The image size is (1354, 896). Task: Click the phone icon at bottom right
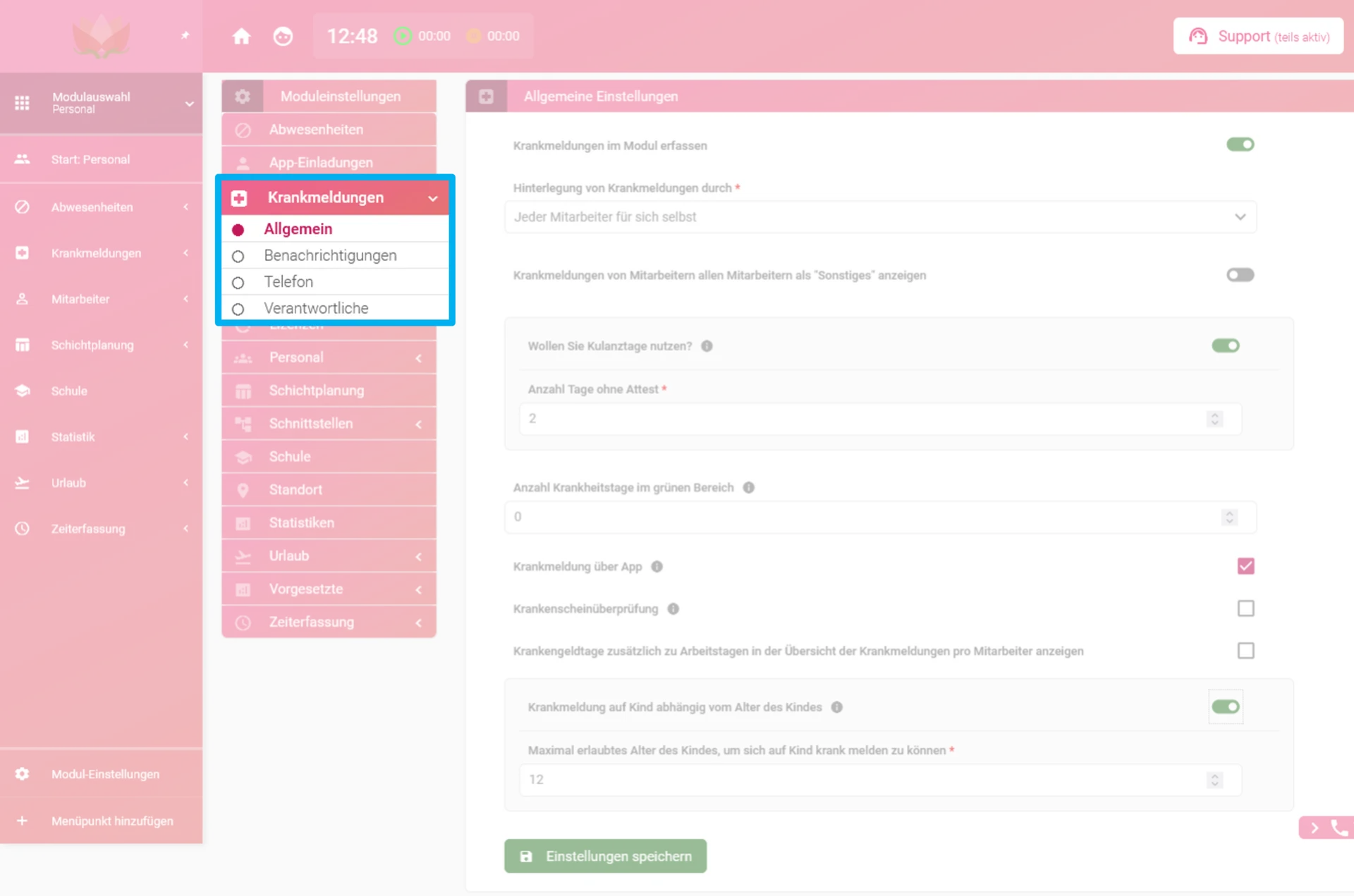point(1338,828)
